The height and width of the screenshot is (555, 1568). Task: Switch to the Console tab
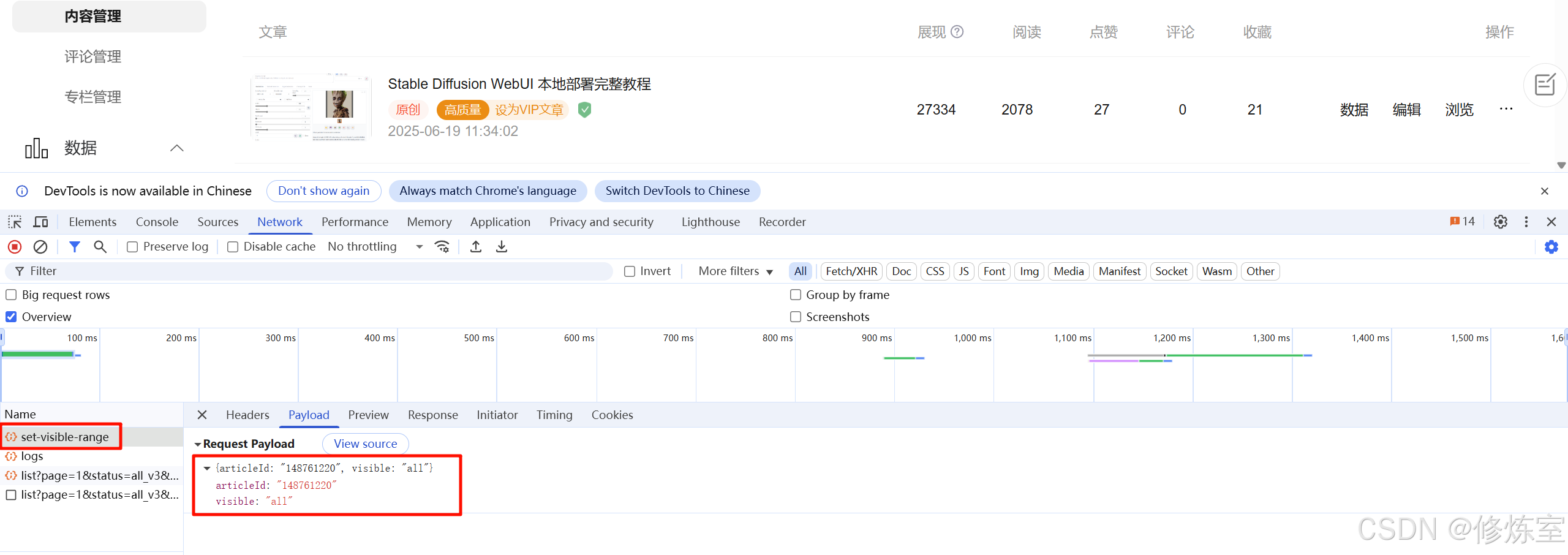[157, 222]
